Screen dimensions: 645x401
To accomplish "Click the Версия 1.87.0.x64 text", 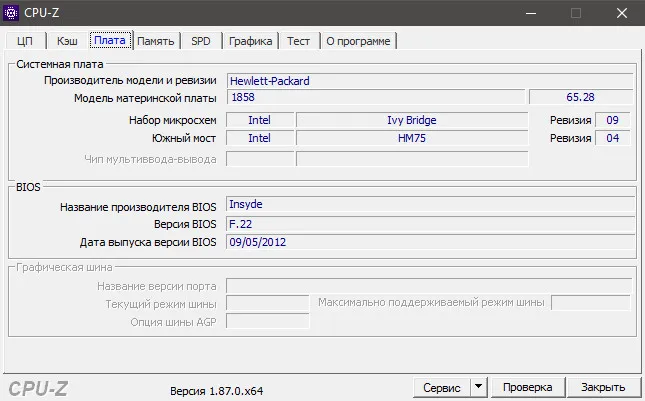I will (216, 391).
